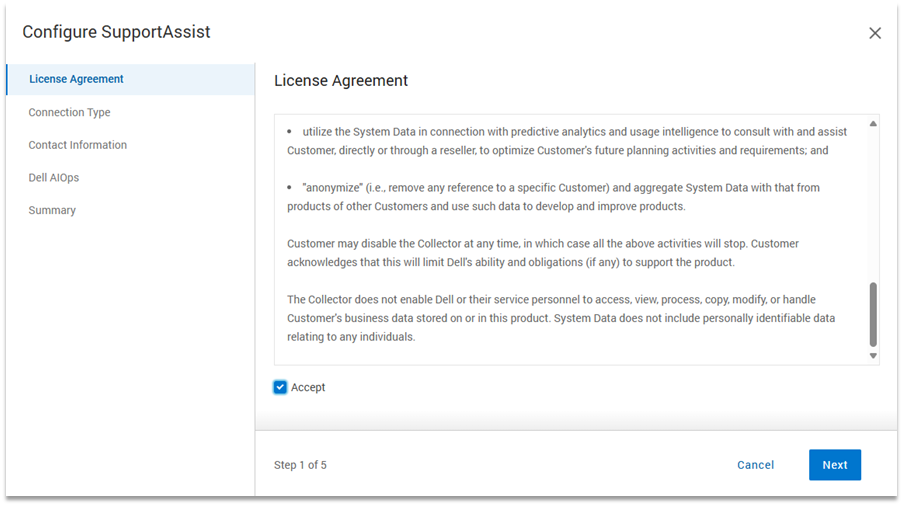This screenshot has height=506, width=903.
Task: Click paragraph starting 'The Collector does not enable'
Action: click(x=561, y=318)
